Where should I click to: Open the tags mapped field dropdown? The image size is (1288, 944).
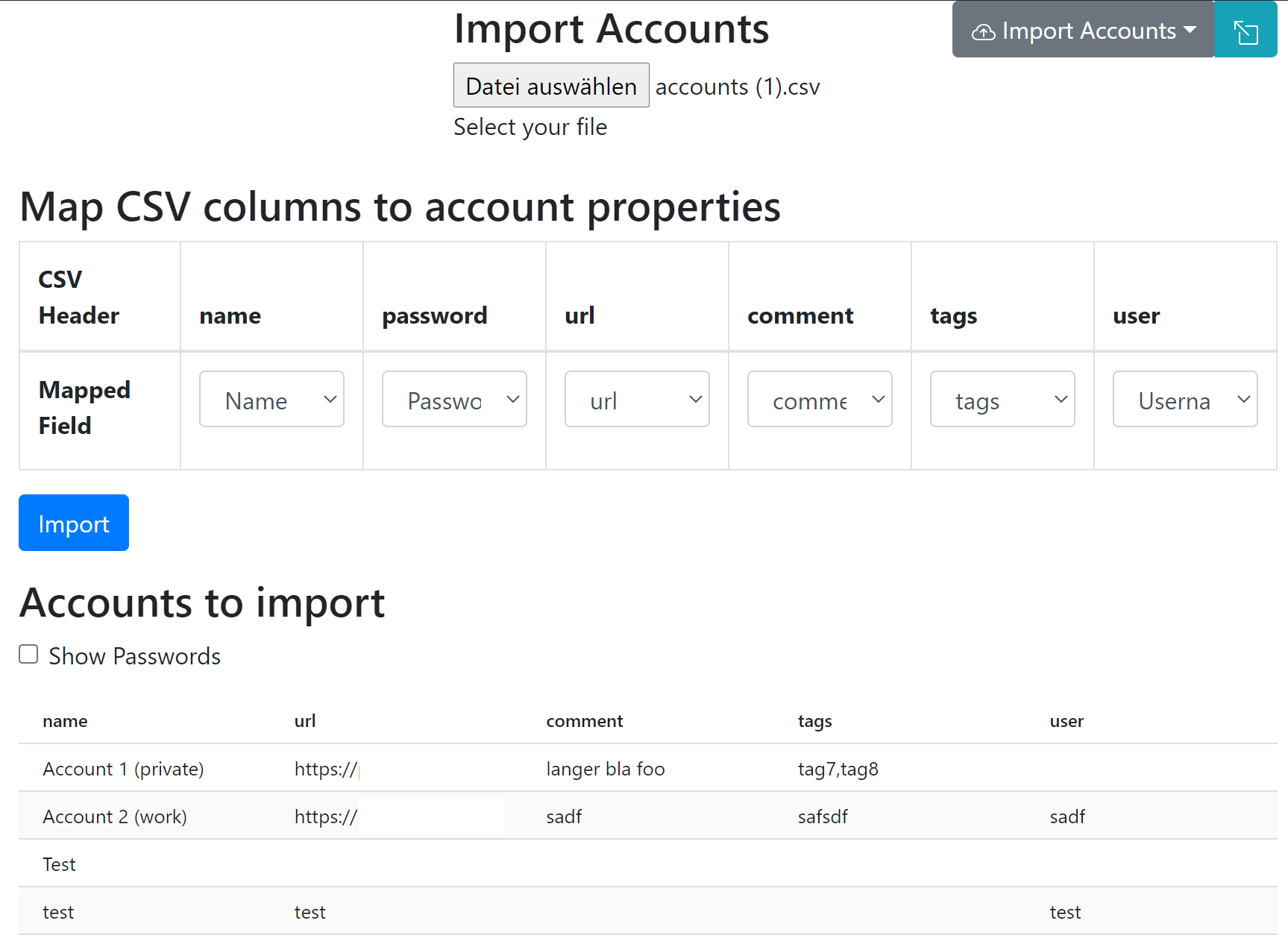(x=1002, y=400)
